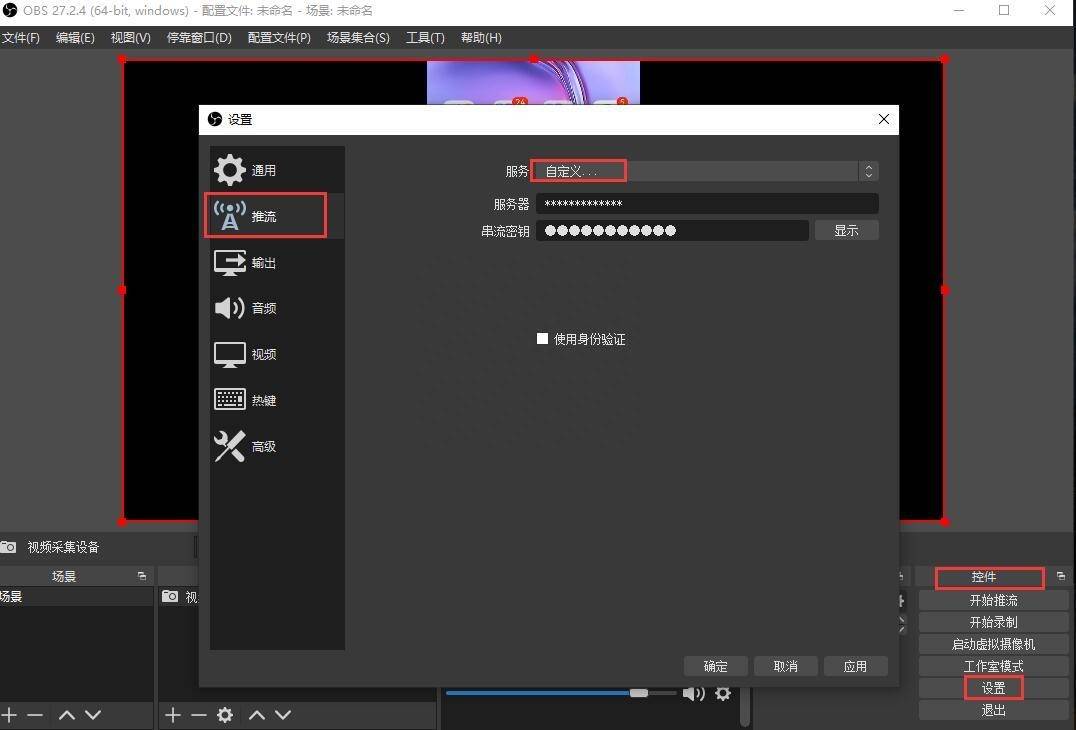Viewport: 1076px width, 730px height.
Task: Click 开始推流 in controls panel
Action: (993, 600)
